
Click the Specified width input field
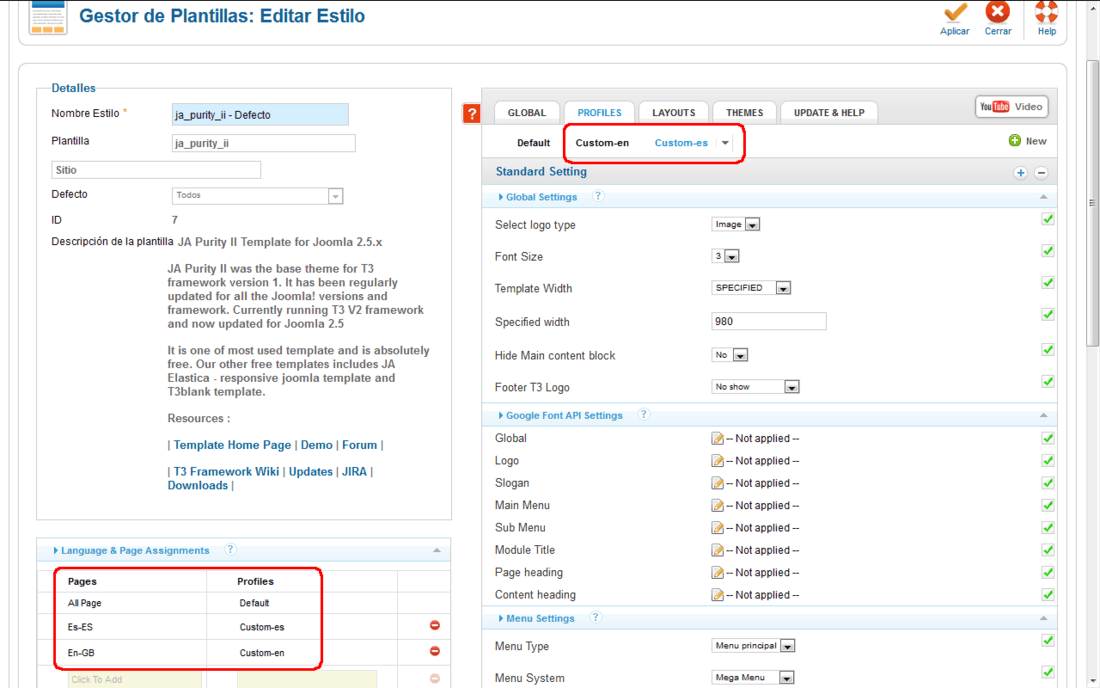[769, 321]
